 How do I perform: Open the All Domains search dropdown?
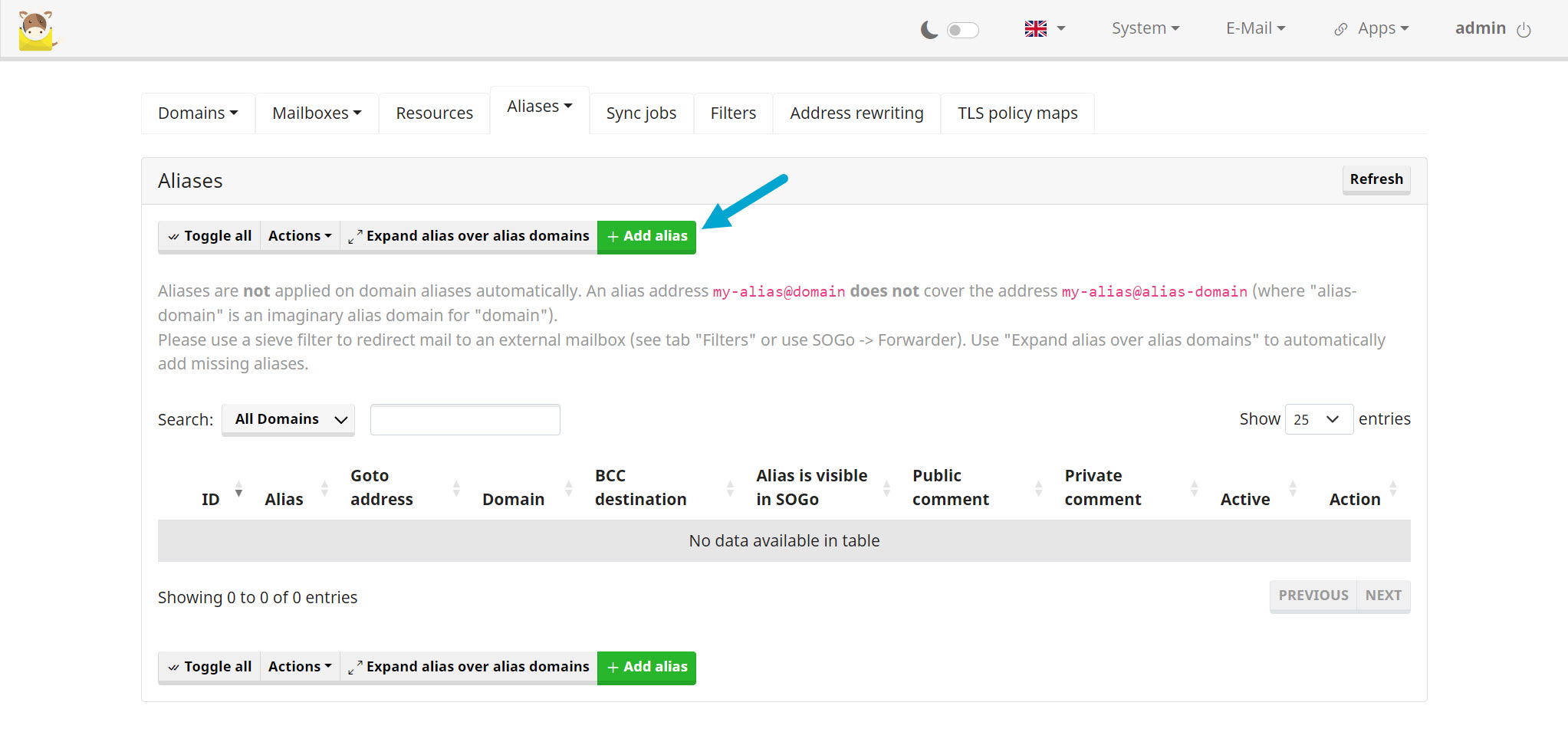tap(288, 419)
